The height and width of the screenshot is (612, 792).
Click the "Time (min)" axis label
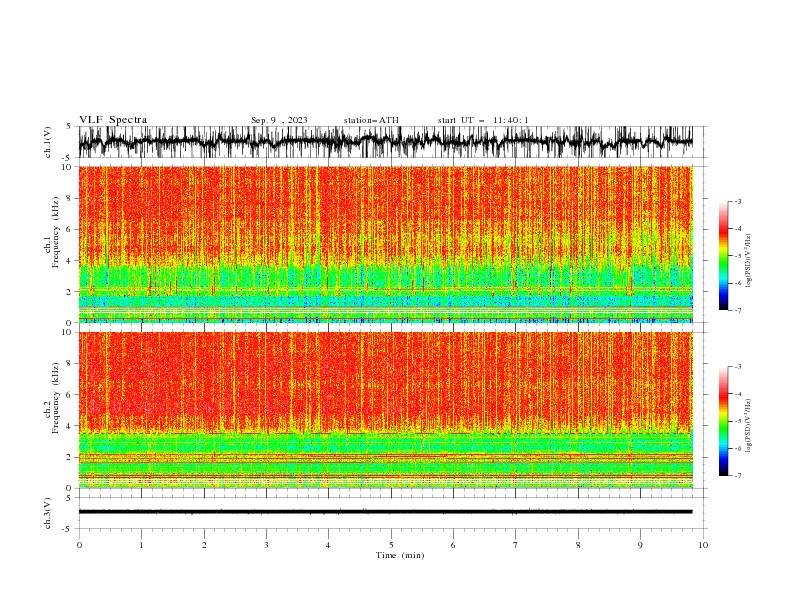(x=400, y=555)
